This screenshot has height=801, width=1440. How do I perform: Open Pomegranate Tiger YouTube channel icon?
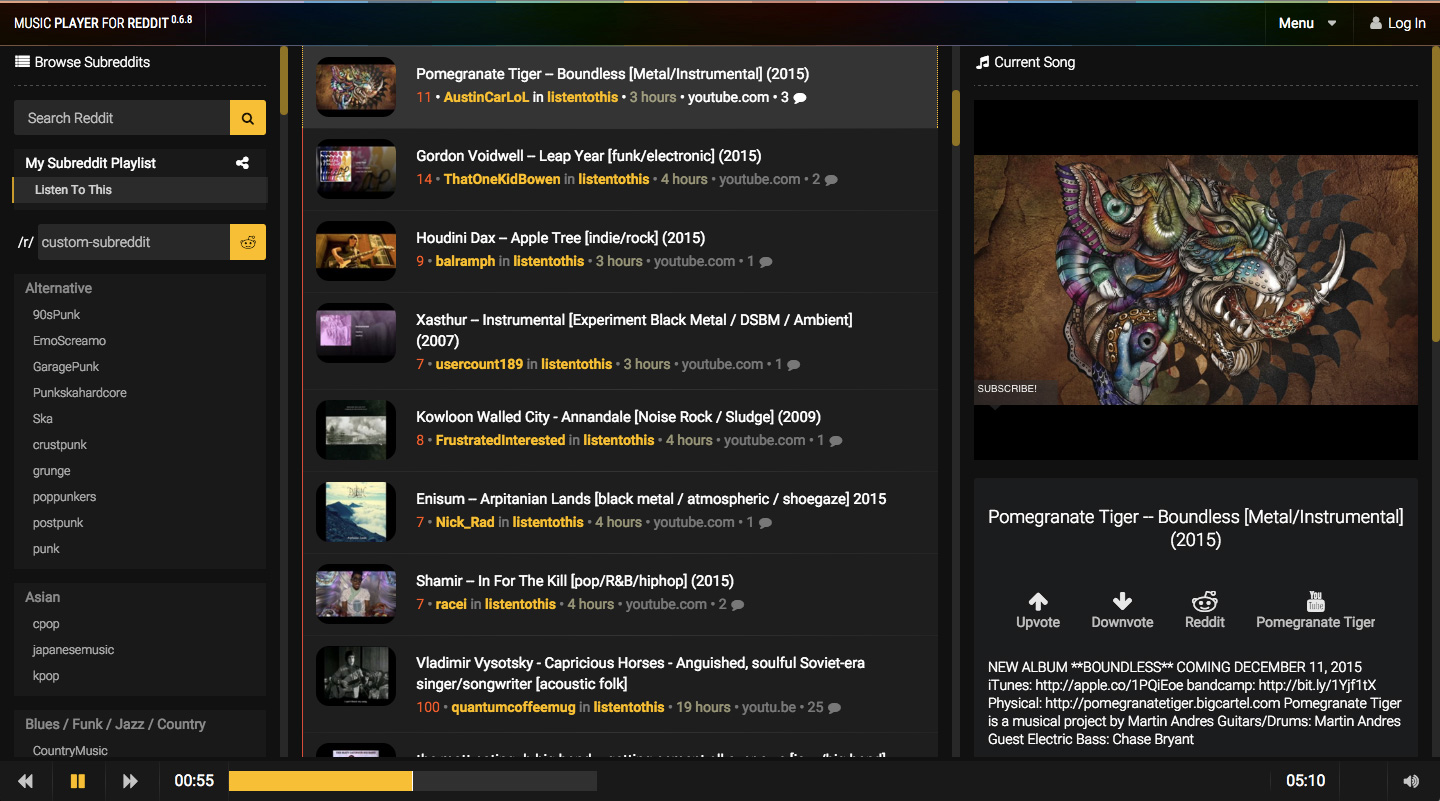[1316, 601]
